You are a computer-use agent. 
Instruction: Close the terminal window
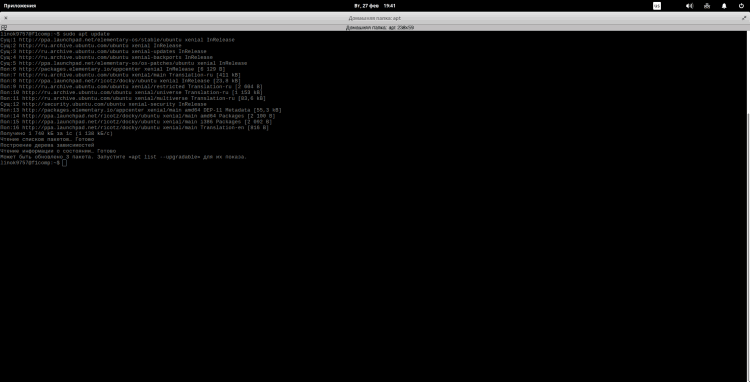tap(6, 18)
